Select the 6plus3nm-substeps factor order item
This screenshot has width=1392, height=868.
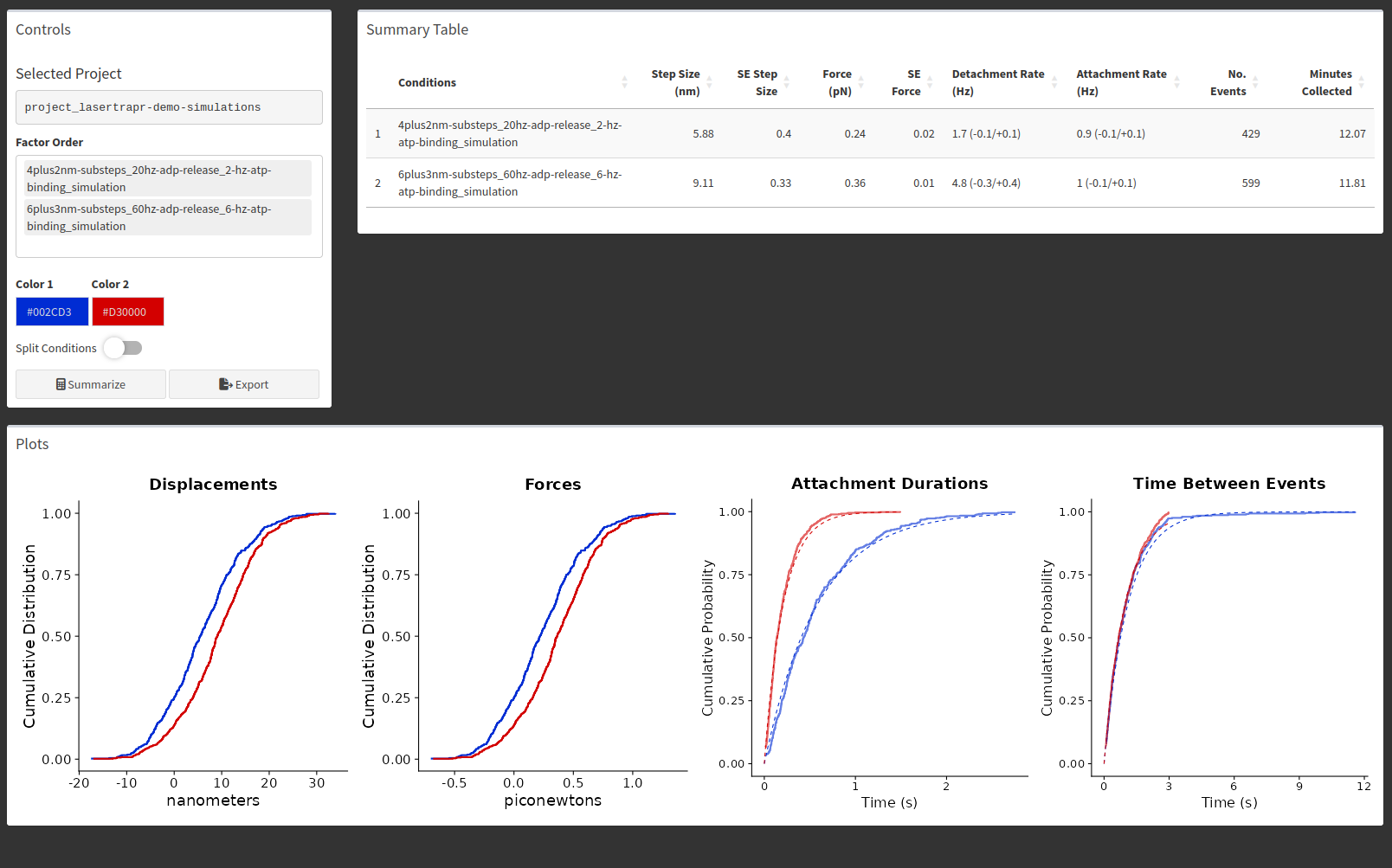165,217
